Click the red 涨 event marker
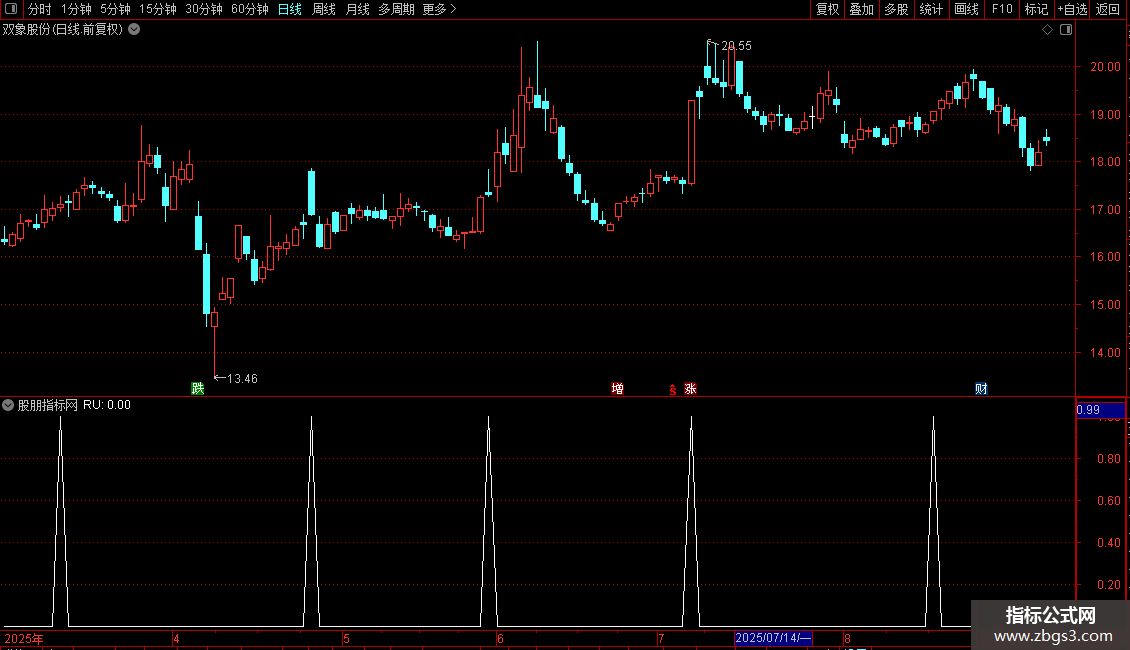1130x650 pixels. tap(690, 388)
